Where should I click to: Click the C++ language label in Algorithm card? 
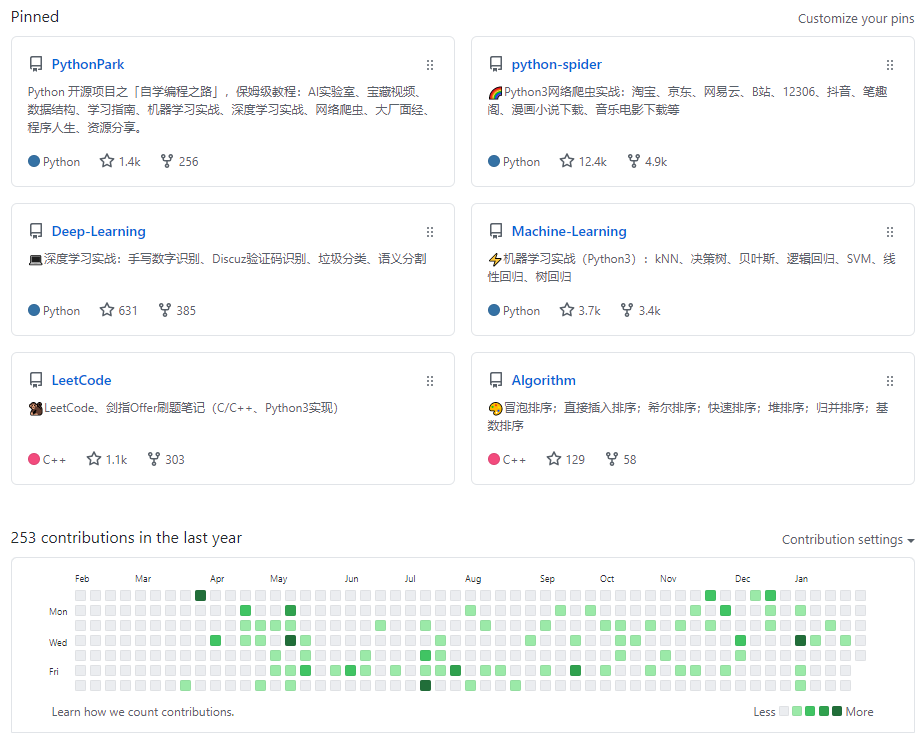[507, 459]
